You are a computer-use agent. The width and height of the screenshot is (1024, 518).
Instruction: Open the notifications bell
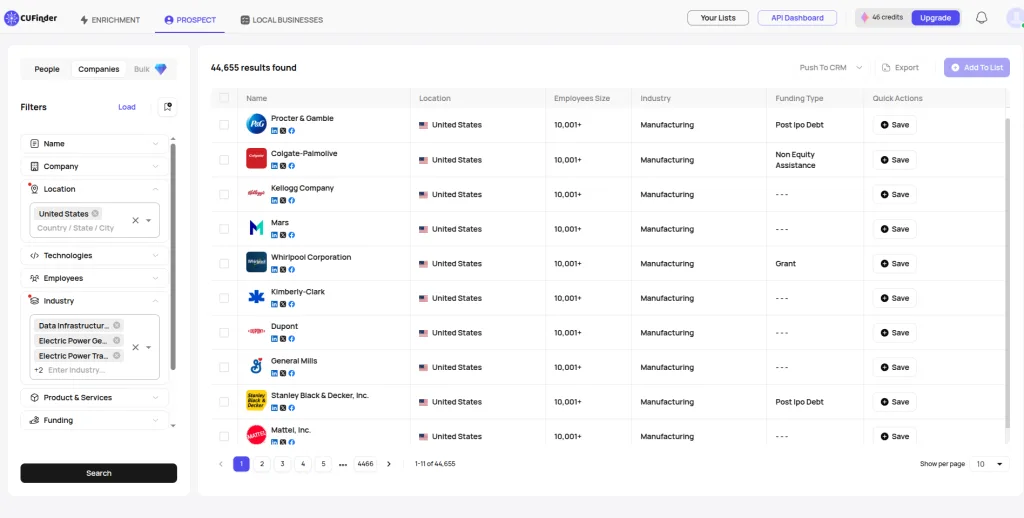pyautogui.click(x=981, y=18)
